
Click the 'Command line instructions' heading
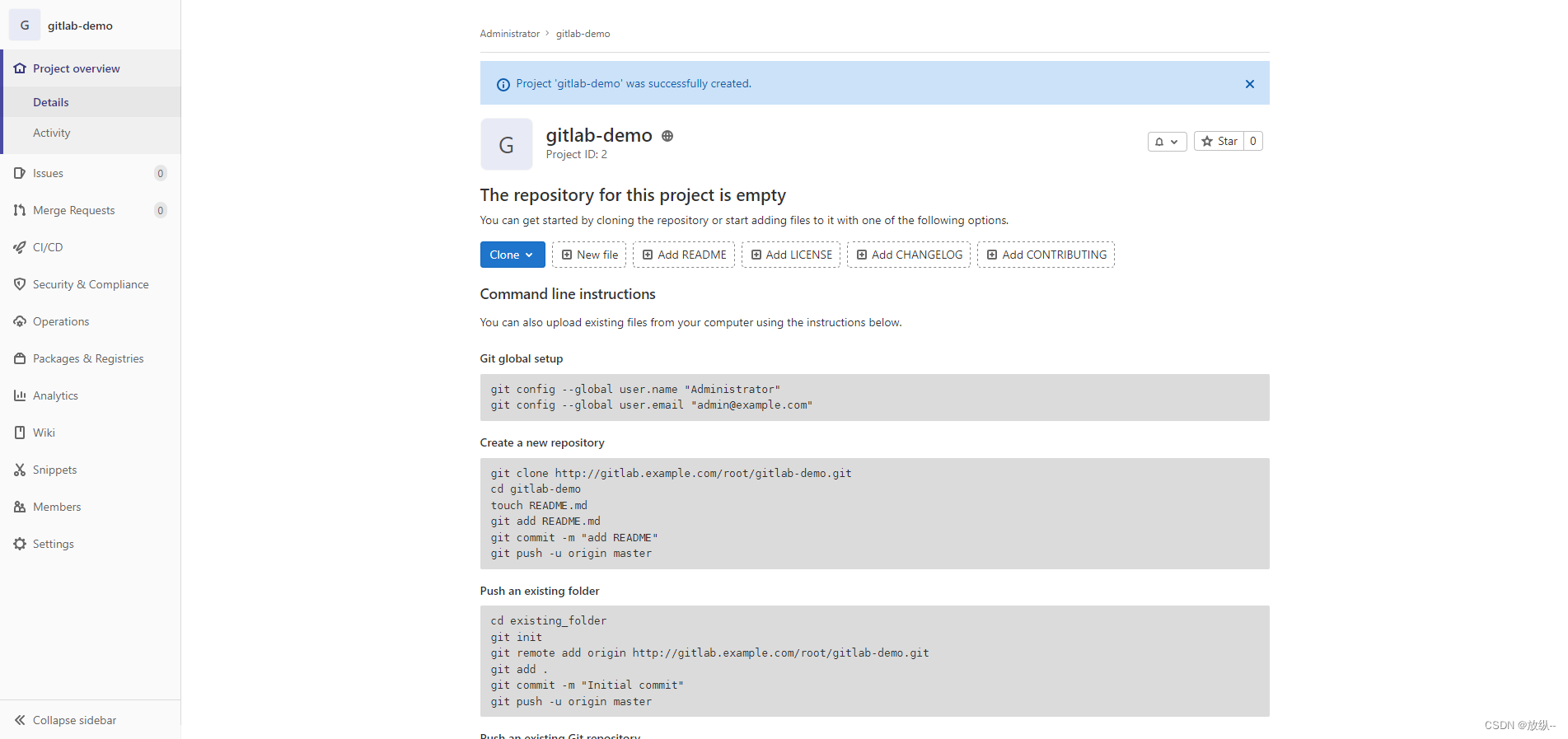tap(568, 294)
